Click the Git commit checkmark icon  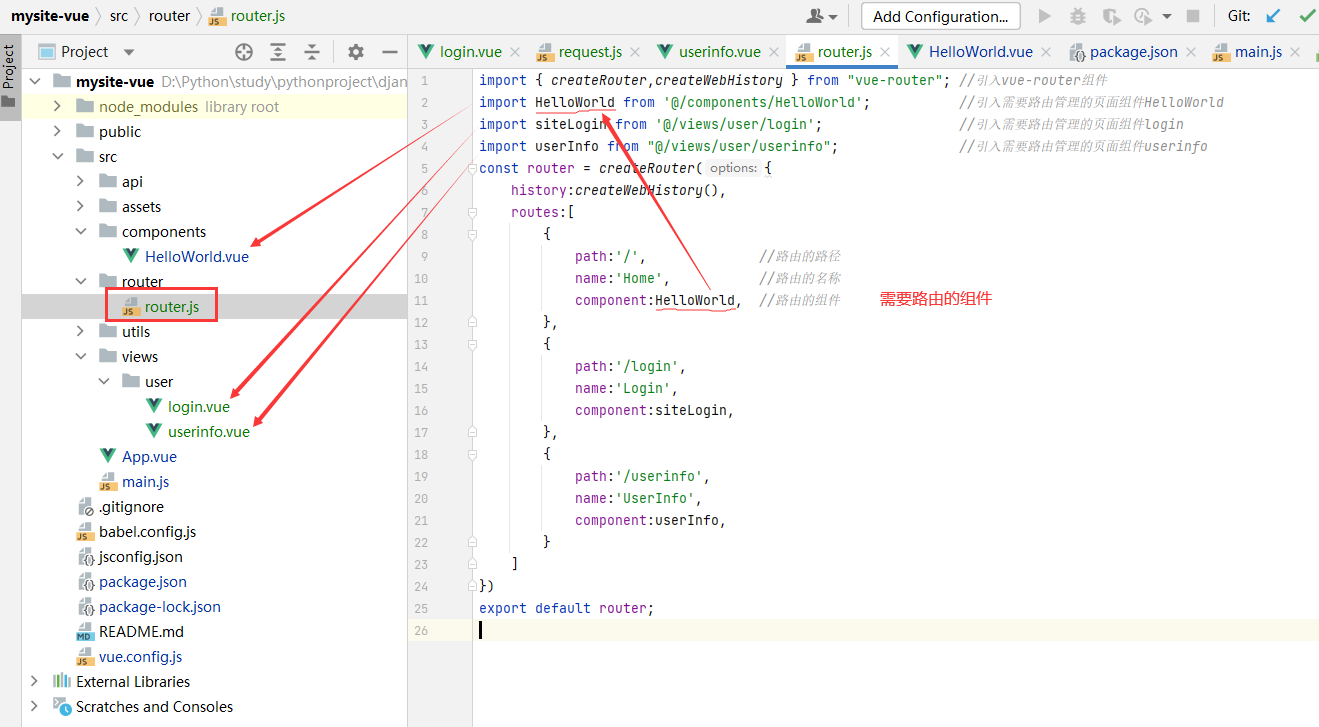point(1306,16)
